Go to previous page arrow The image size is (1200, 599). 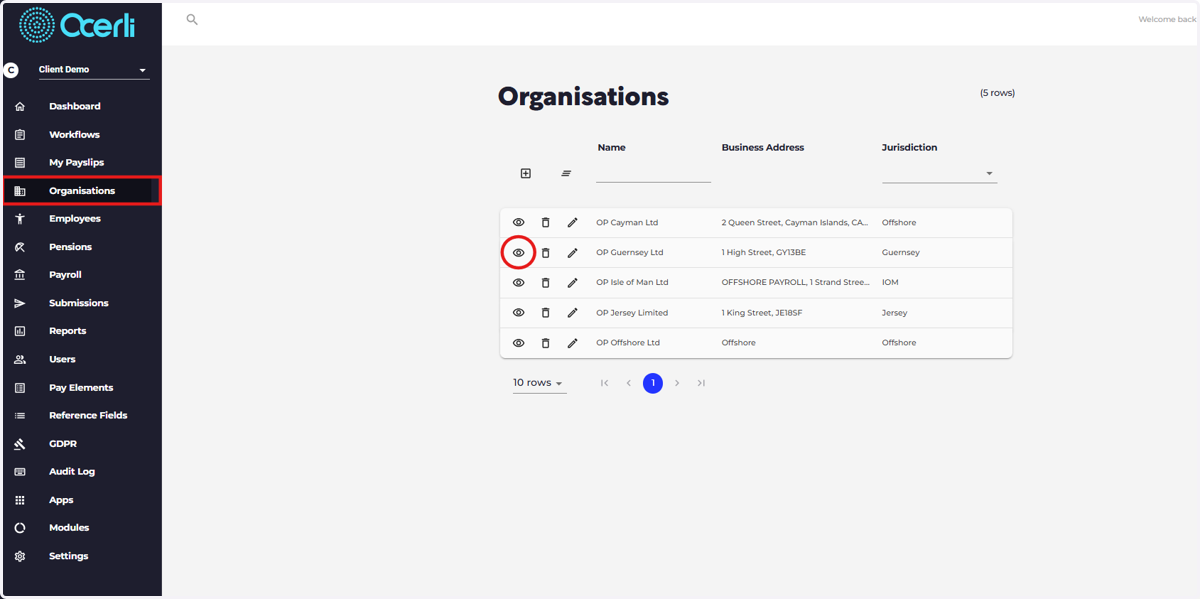click(x=629, y=383)
